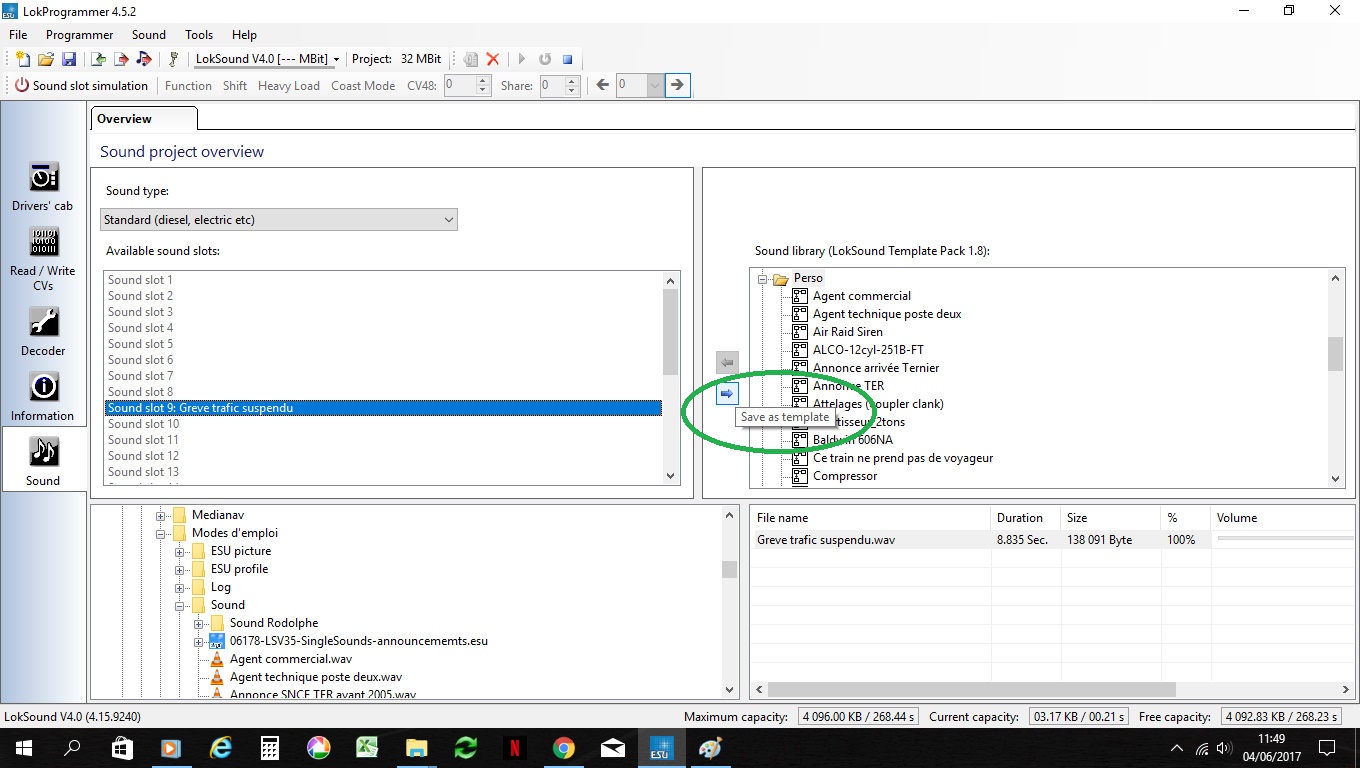Expand the Log folder
1360x768 pixels.
[180, 587]
